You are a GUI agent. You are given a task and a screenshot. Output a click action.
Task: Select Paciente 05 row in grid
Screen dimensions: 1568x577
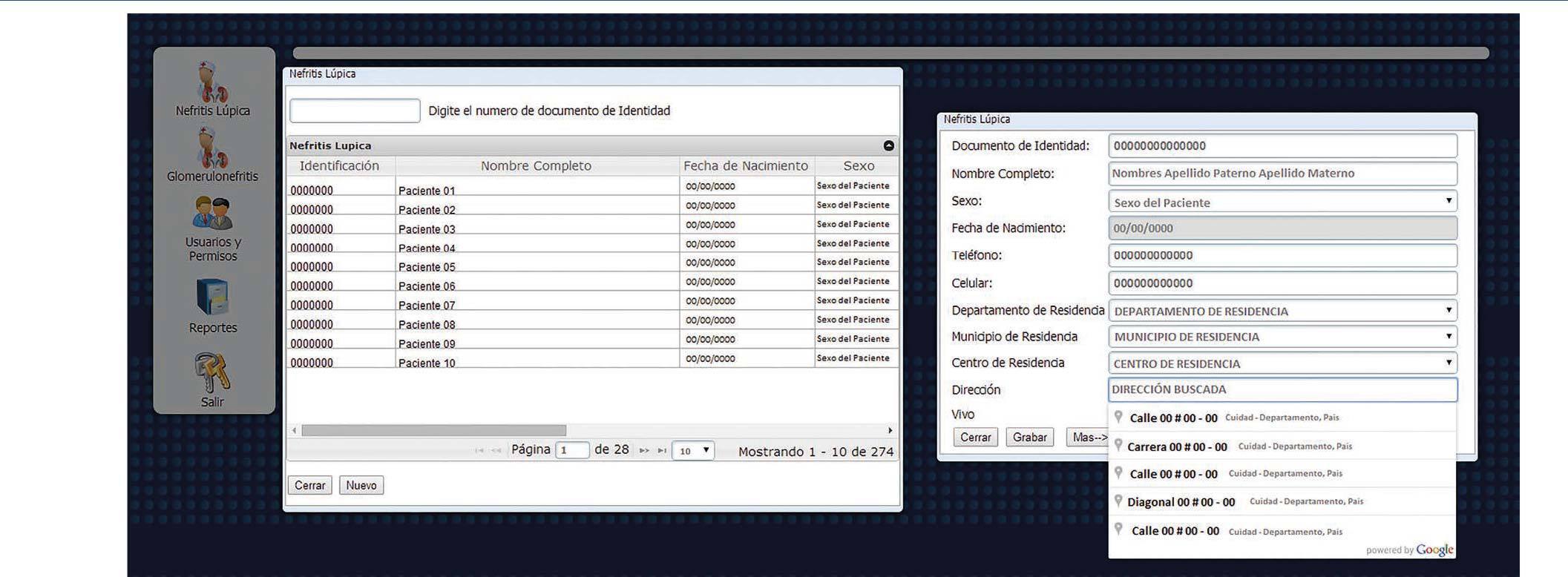(x=427, y=267)
